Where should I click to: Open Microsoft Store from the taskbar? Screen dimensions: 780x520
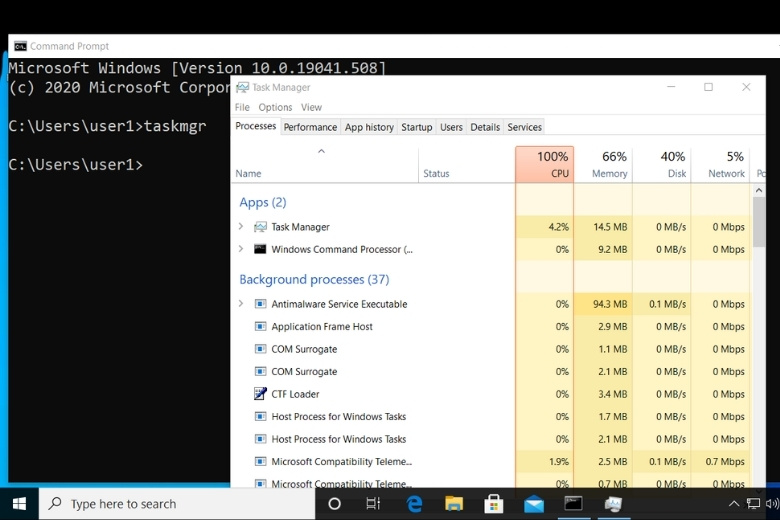(493, 504)
